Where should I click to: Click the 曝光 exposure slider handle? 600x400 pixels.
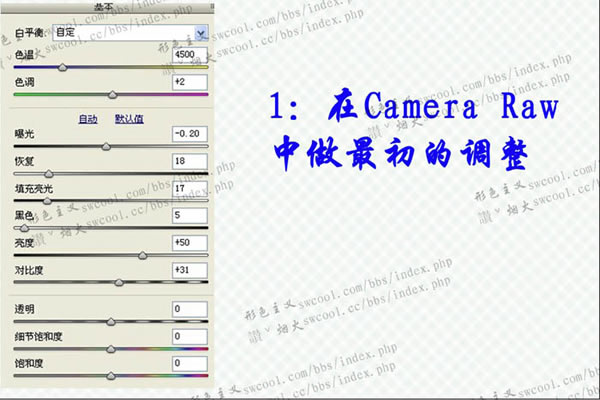[106, 147]
